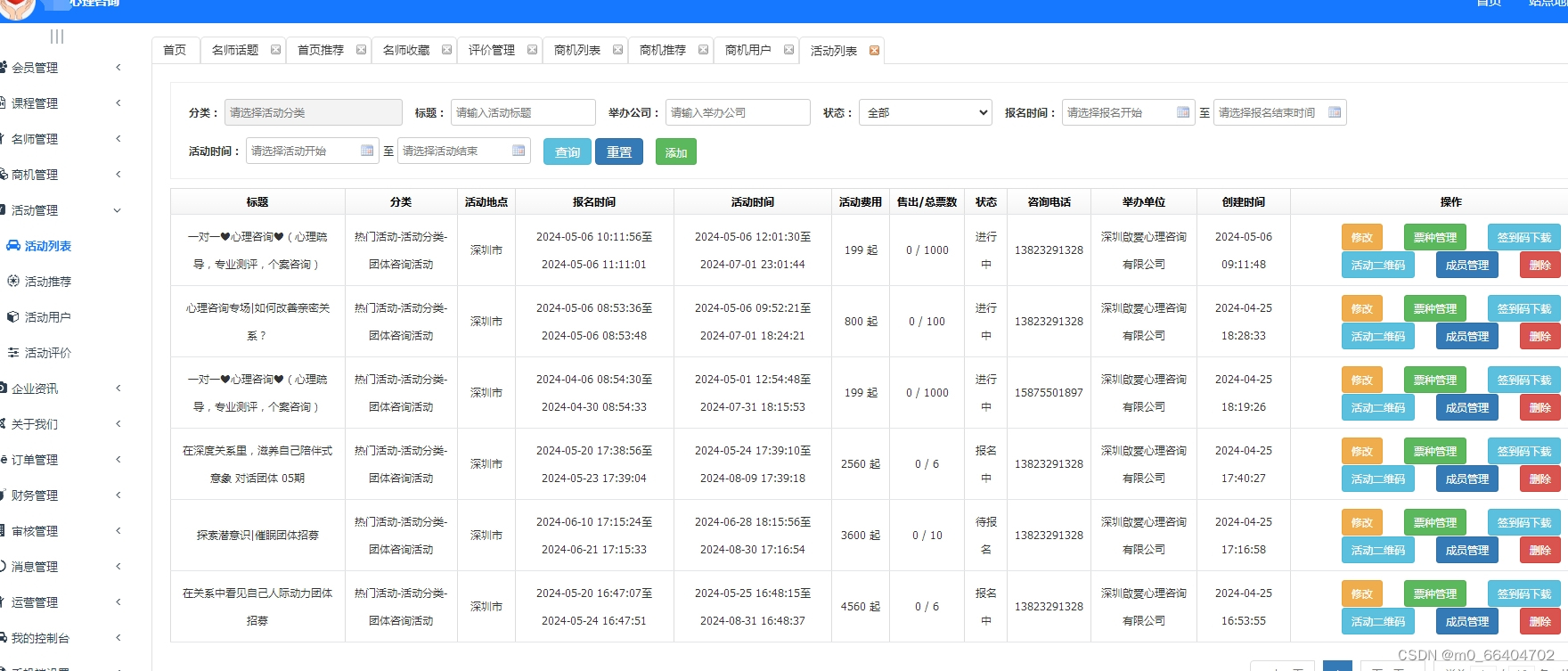Open 活动用户 in sidebar

(48, 317)
